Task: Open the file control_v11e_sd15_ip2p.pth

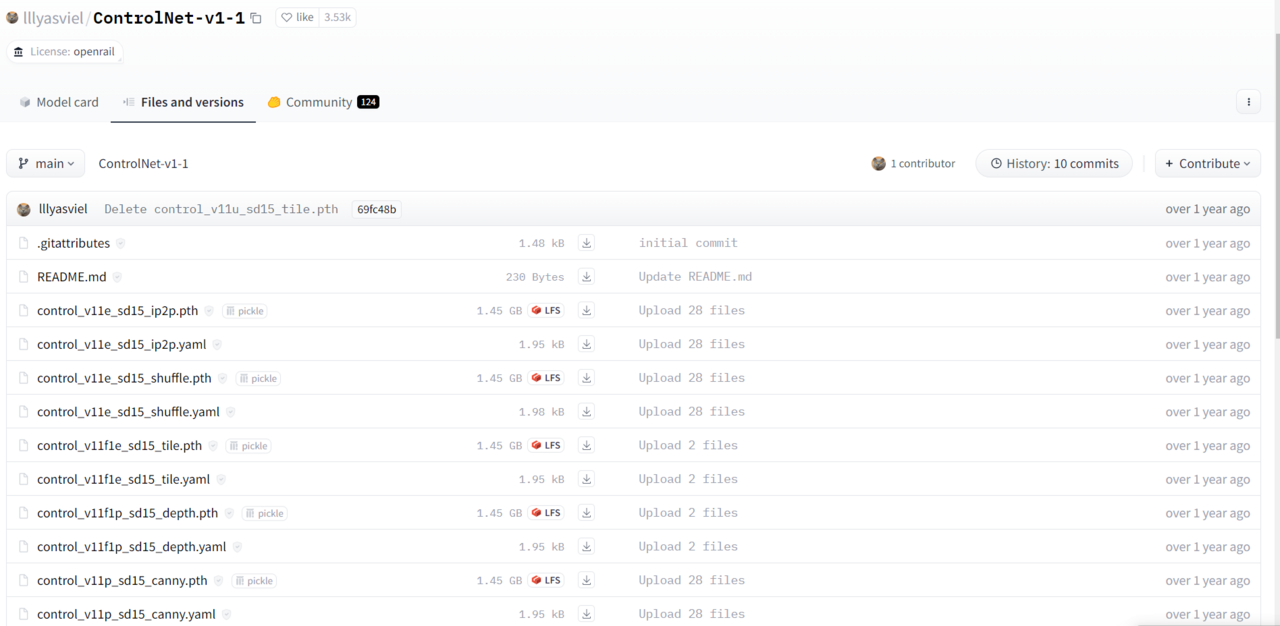Action: click(118, 311)
